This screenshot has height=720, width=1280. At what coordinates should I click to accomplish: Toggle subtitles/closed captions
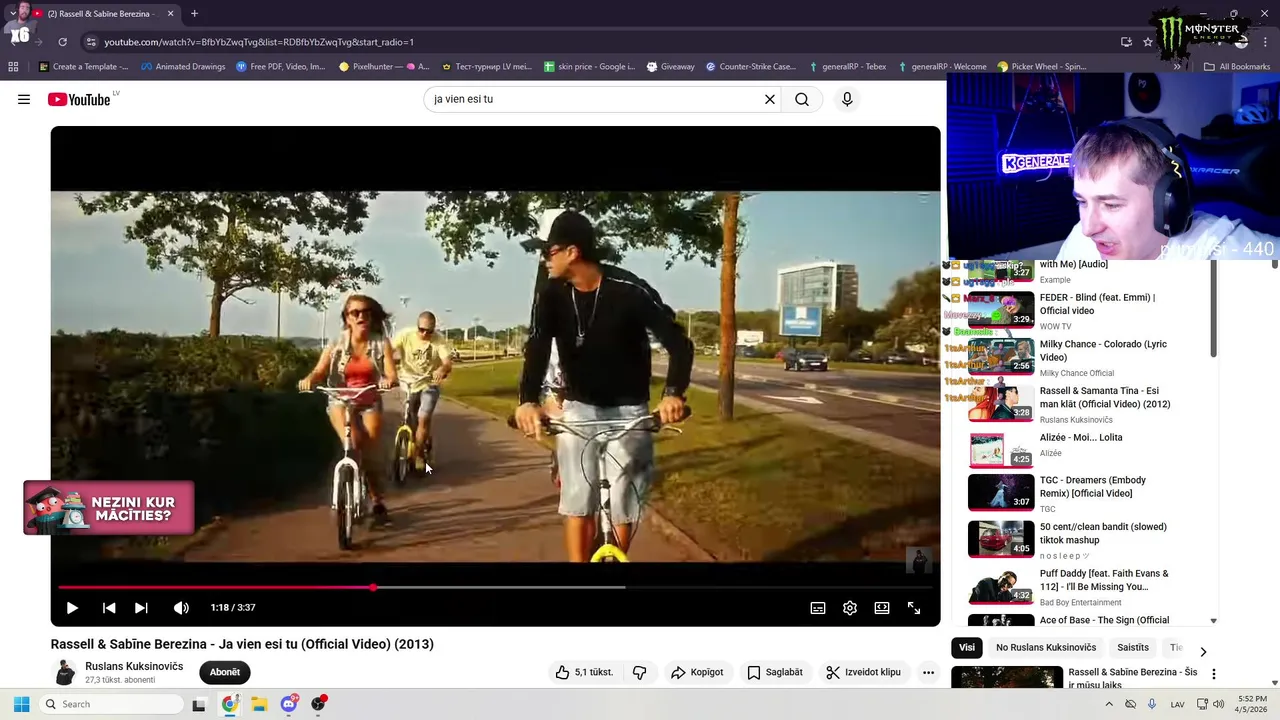point(818,608)
